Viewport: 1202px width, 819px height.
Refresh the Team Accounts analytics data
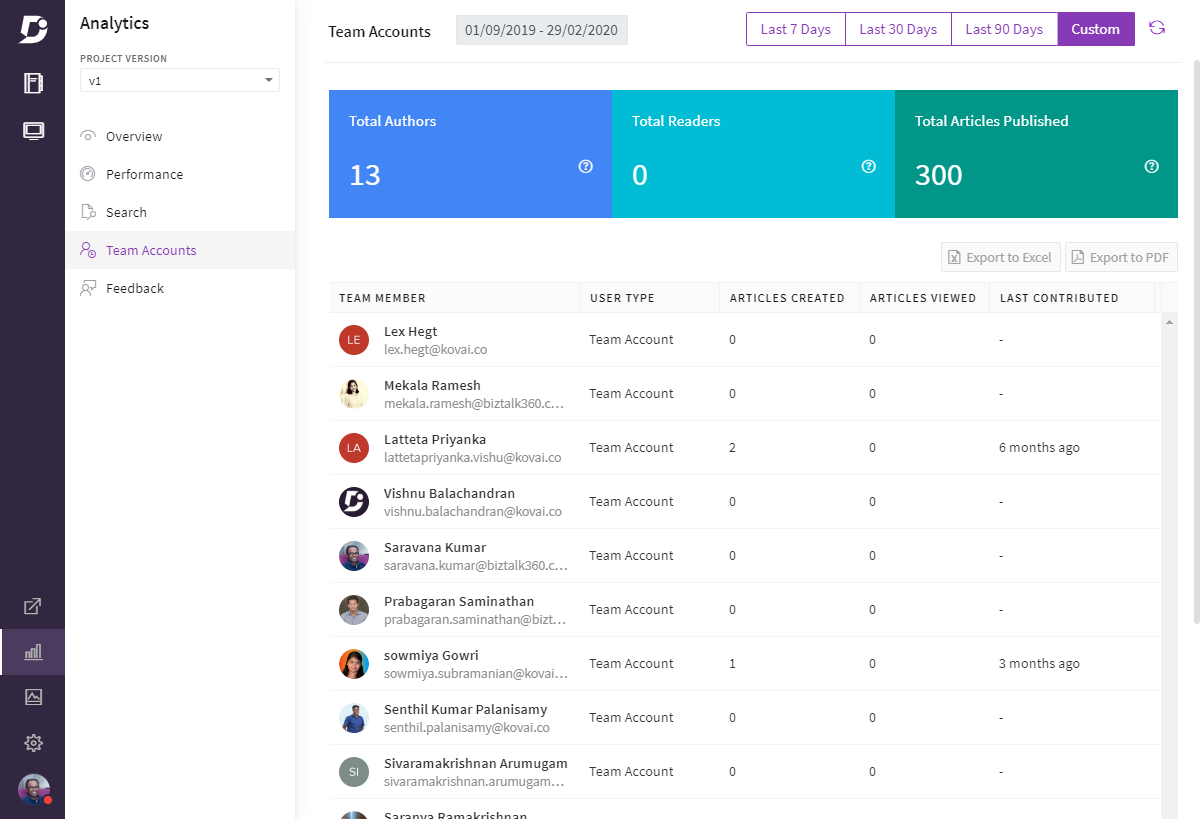click(1157, 28)
